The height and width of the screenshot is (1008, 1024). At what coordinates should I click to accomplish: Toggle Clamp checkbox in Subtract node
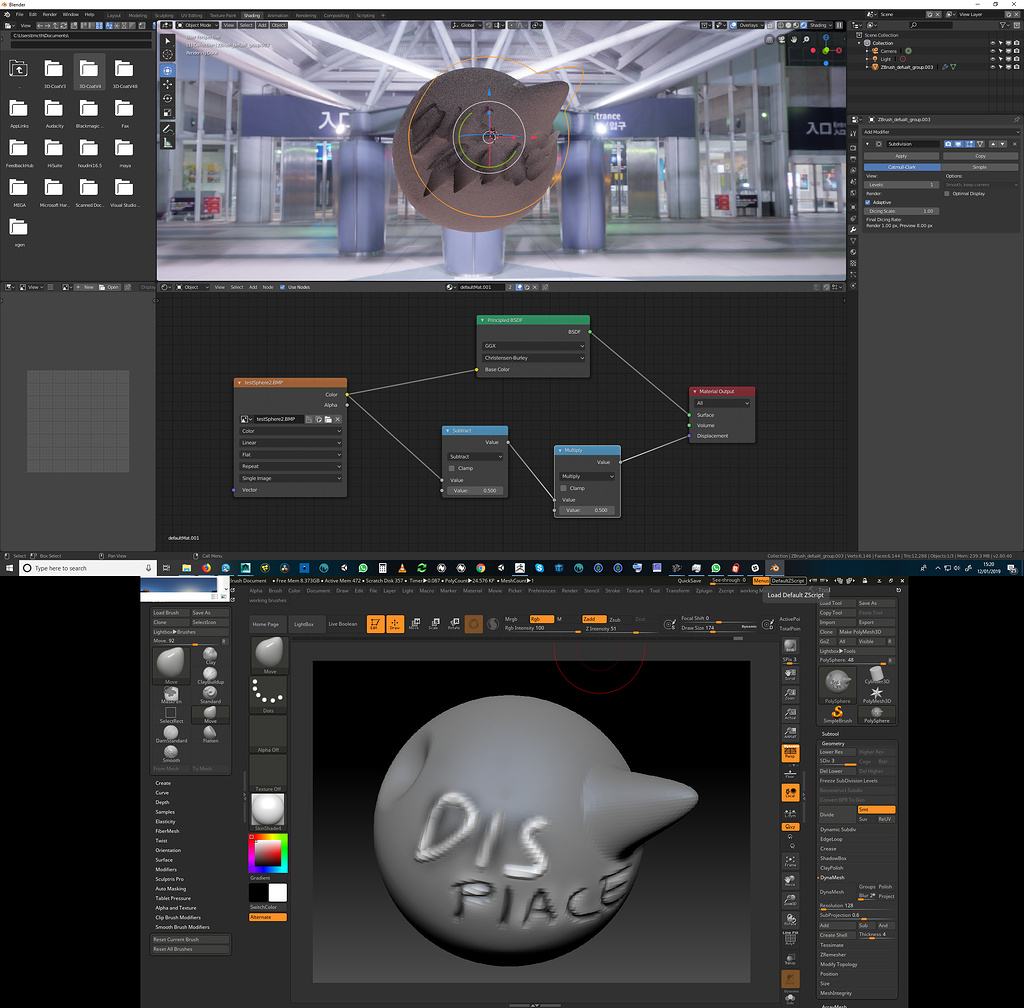click(x=452, y=468)
